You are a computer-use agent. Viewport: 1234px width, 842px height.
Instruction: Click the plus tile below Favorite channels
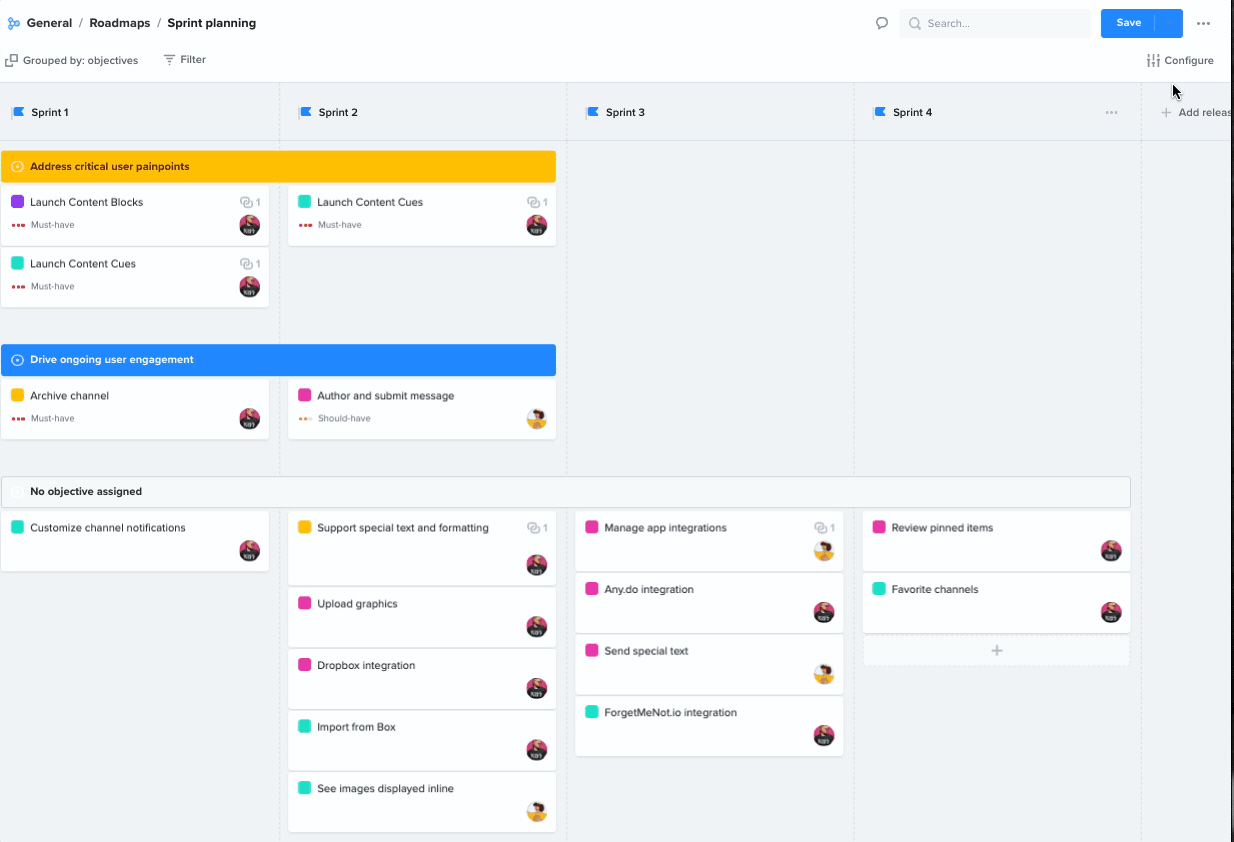[996, 650]
